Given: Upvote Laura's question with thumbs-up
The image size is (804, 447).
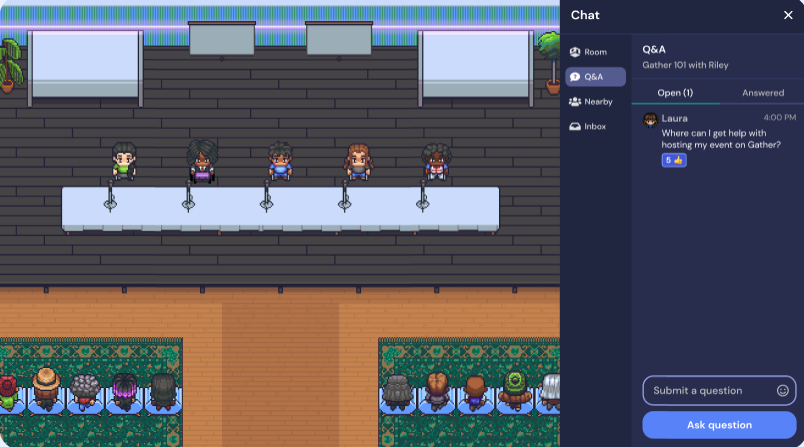Looking at the screenshot, I should pos(674,160).
